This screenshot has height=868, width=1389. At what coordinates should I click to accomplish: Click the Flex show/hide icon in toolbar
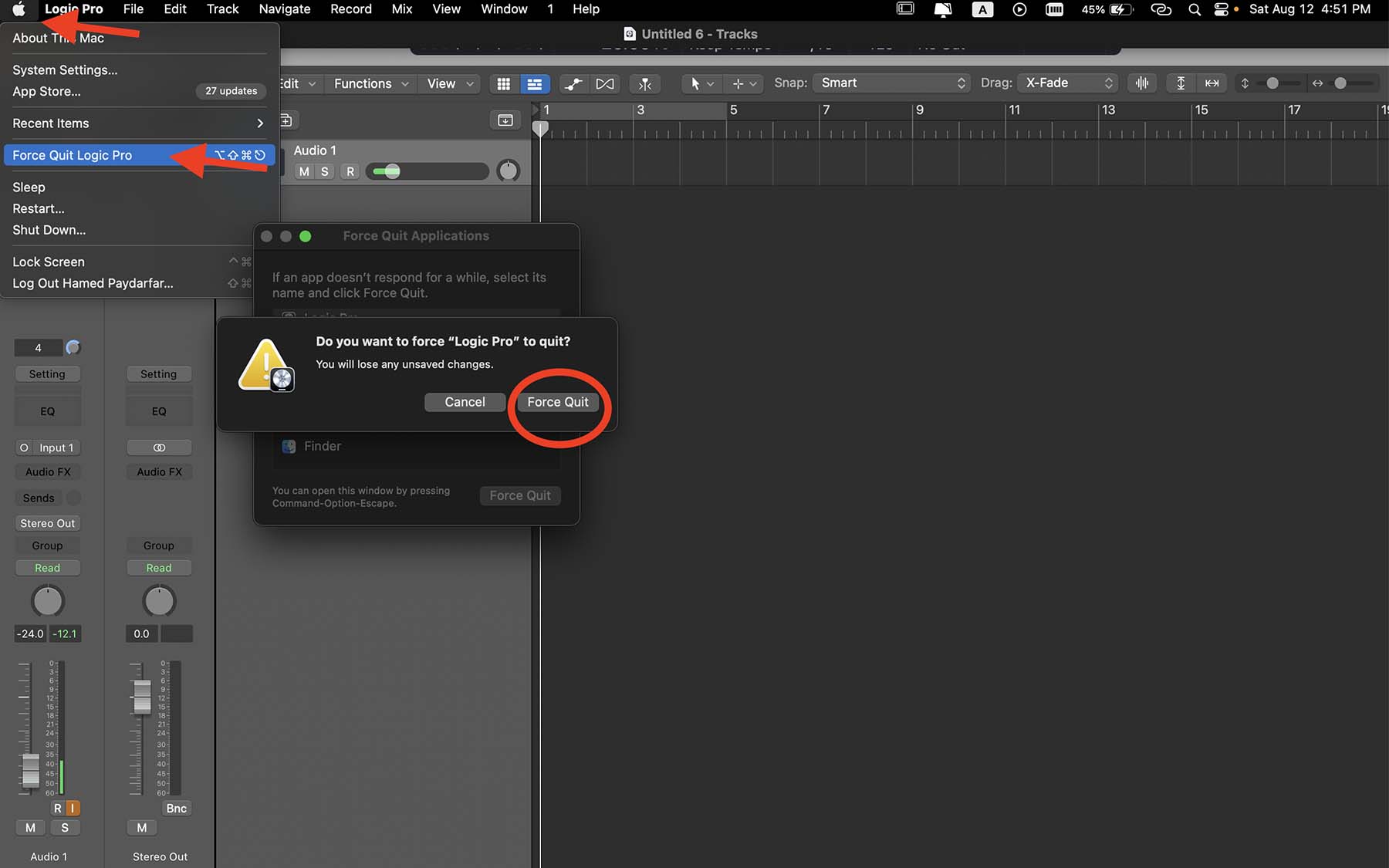(605, 83)
